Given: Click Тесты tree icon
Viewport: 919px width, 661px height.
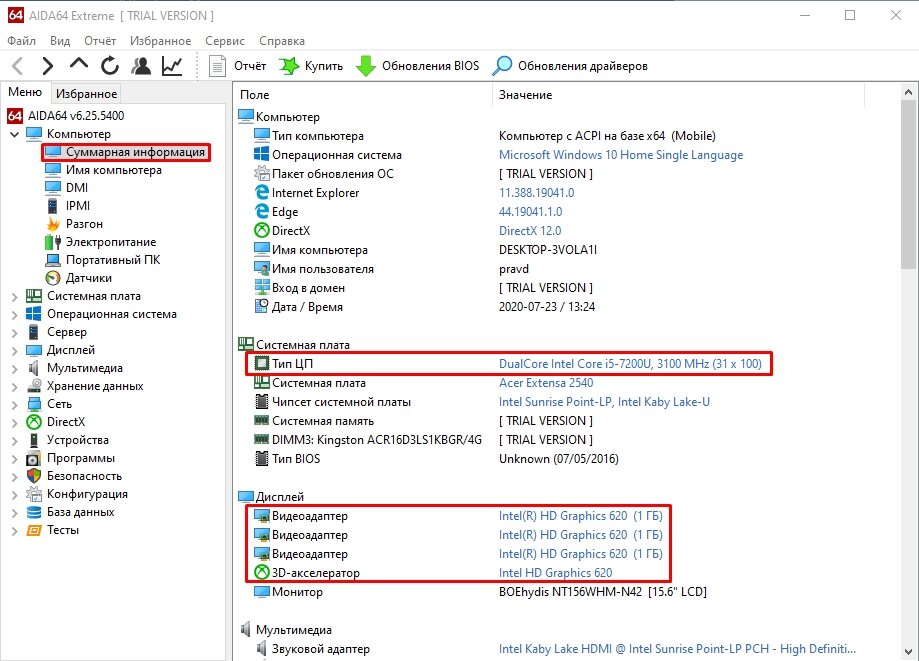Looking at the screenshot, I should pos(34,530).
